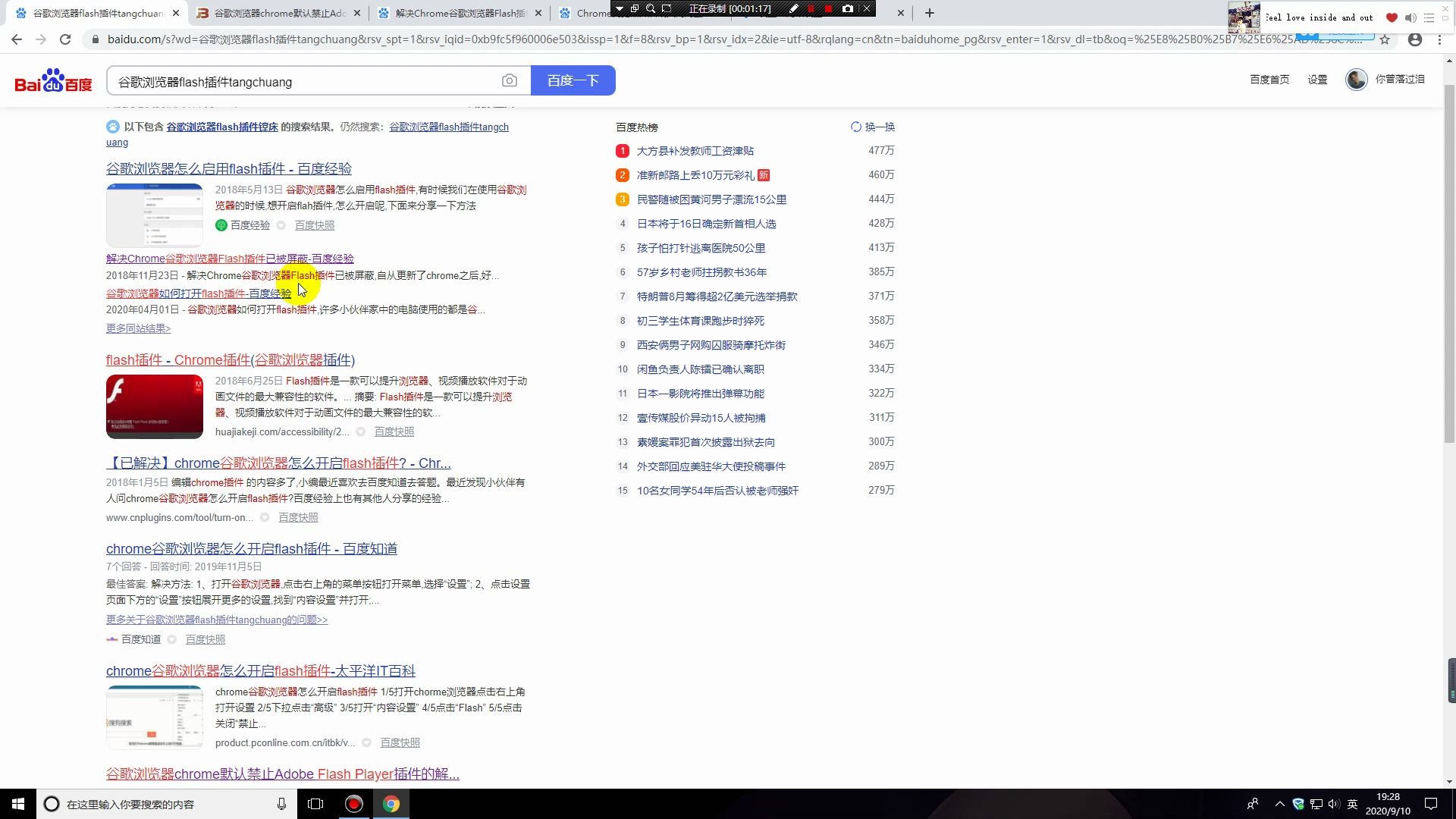Stop recording with the red square button
The height and width of the screenshot is (819, 1456).
pos(828,8)
